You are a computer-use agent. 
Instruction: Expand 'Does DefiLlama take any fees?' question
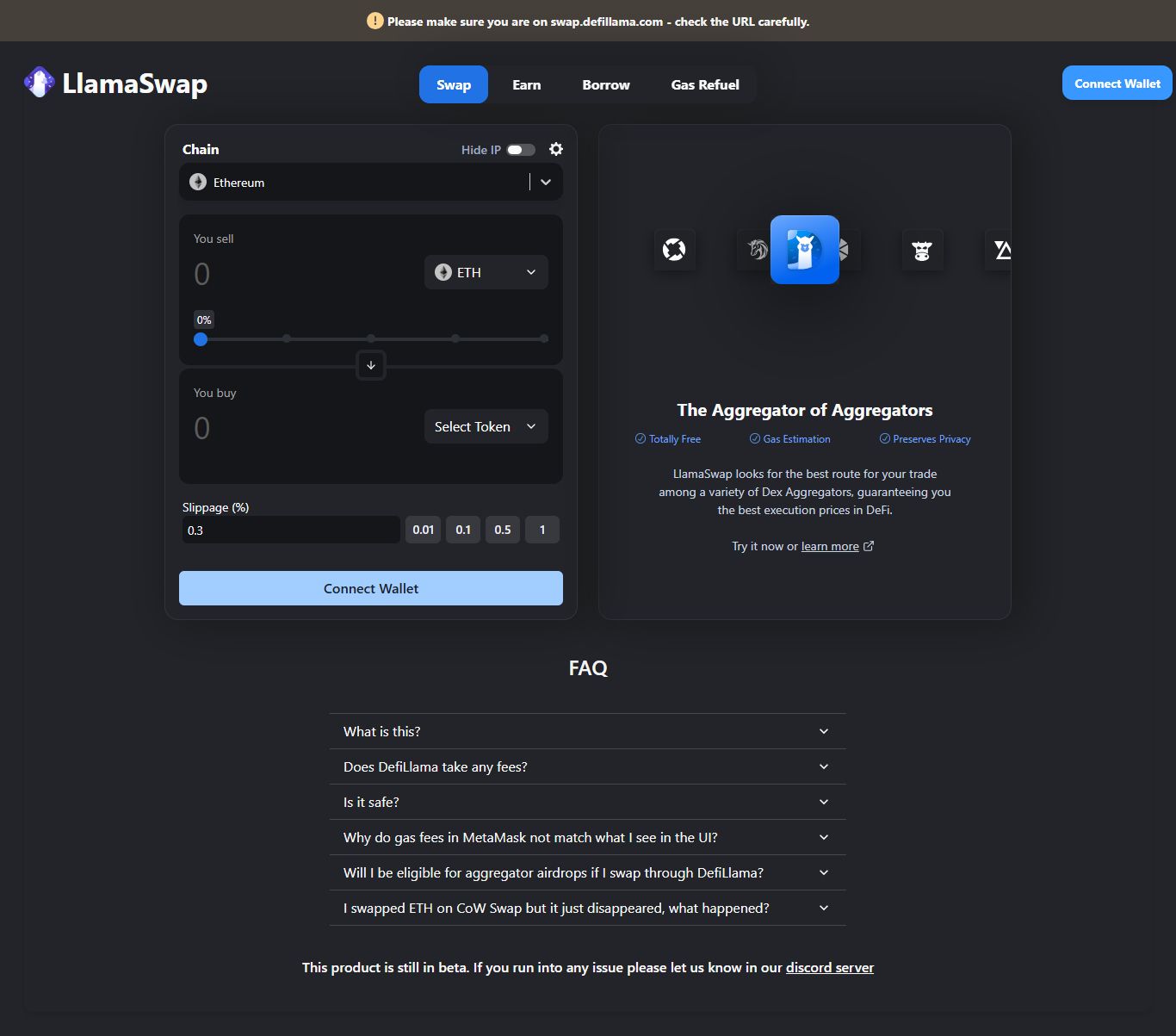[588, 766]
